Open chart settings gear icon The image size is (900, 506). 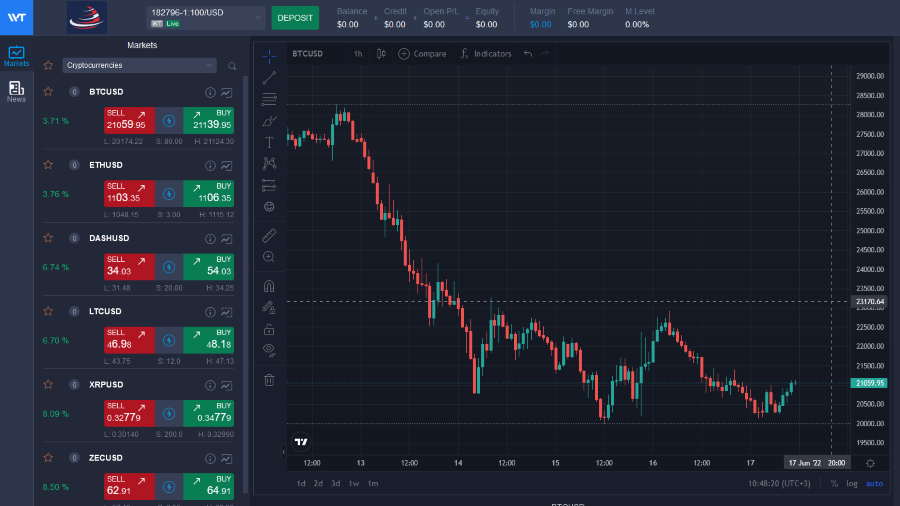pyautogui.click(x=870, y=464)
